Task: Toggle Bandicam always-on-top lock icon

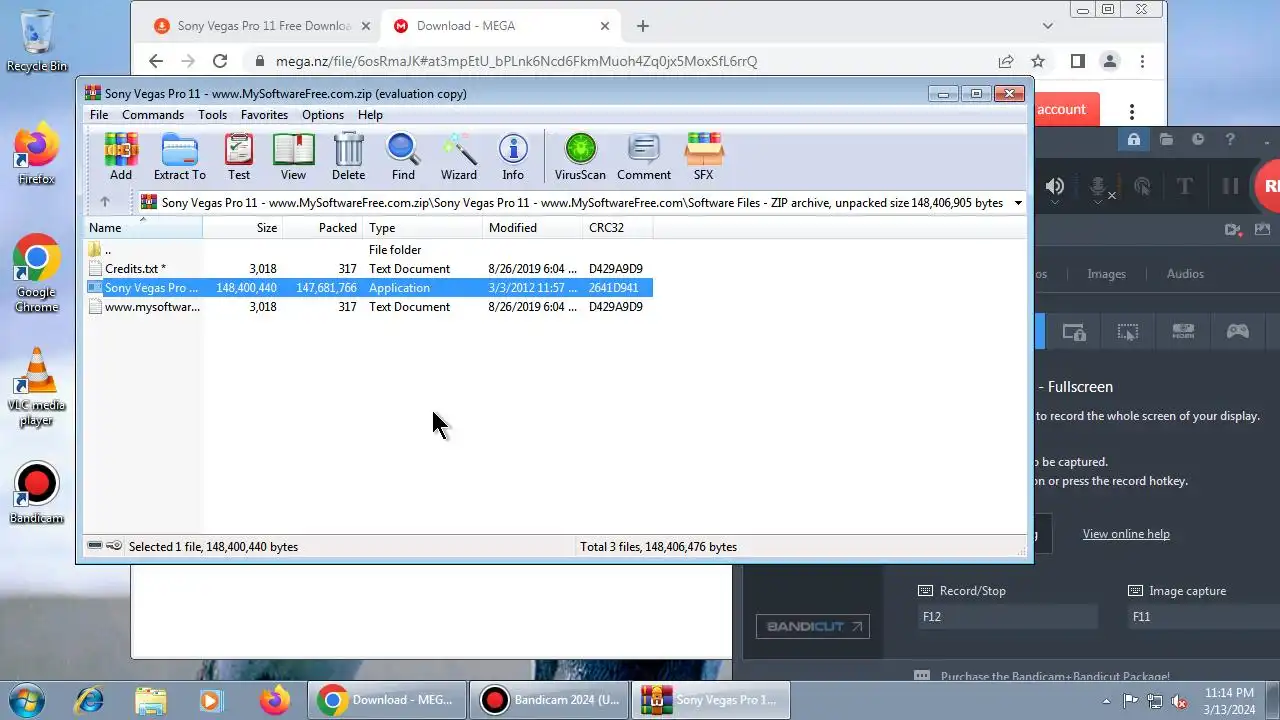Action: 1134,140
